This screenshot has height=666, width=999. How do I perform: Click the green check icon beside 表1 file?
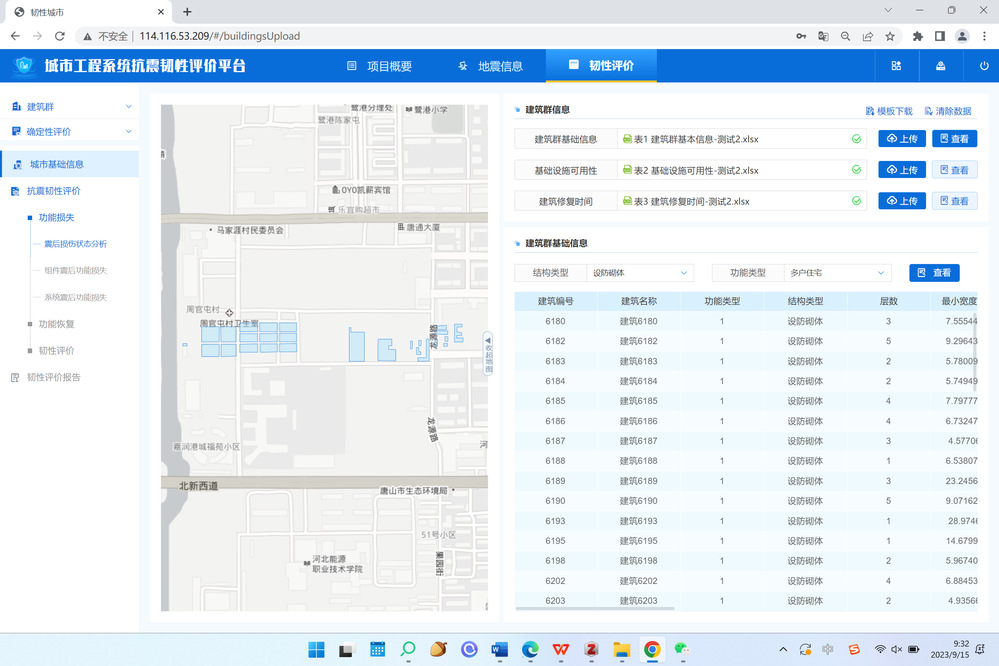tap(856, 139)
